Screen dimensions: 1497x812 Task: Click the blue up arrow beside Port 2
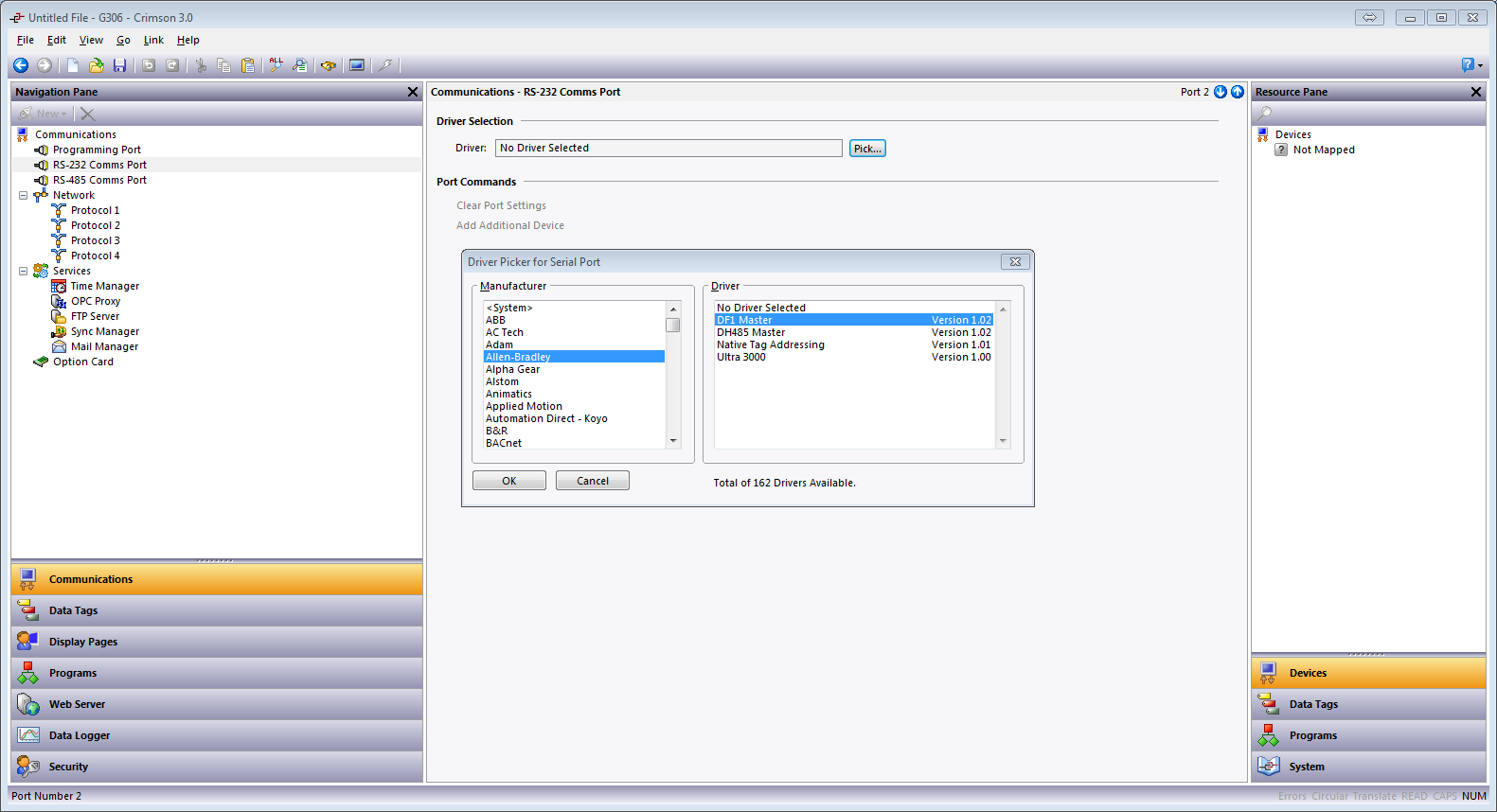(x=1237, y=92)
